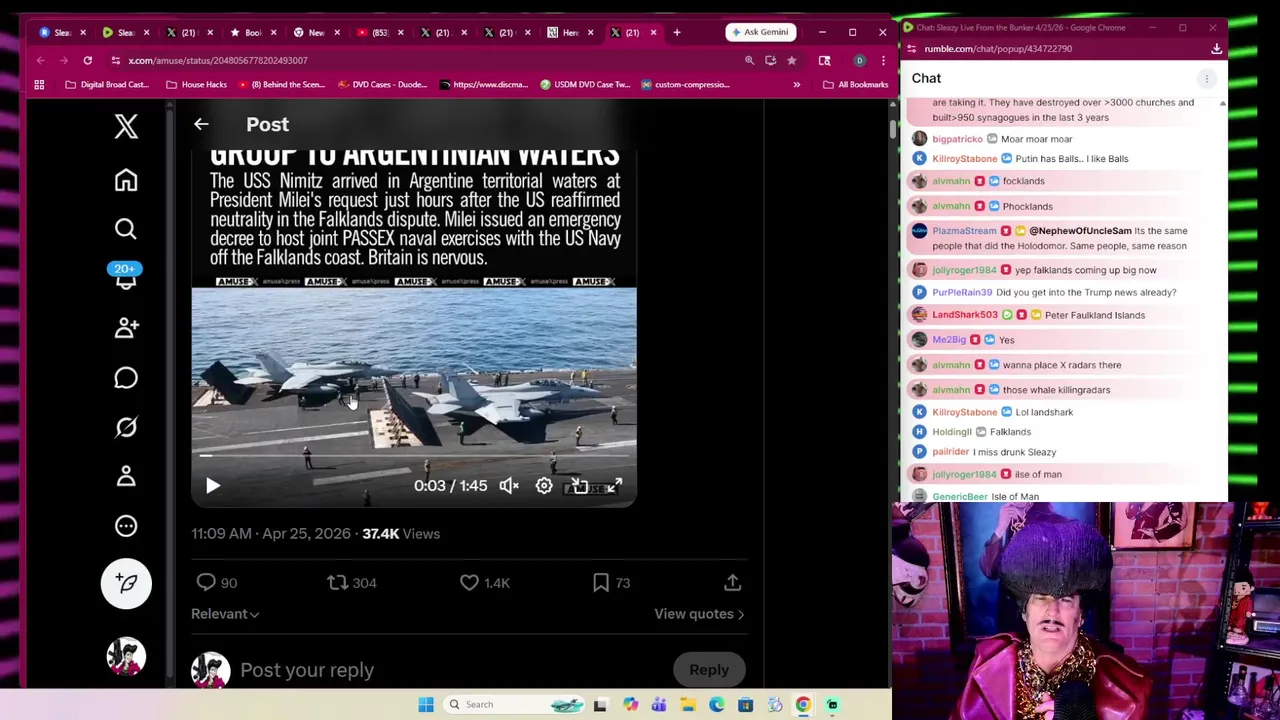Expand the Relevant sort dropdown
Viewport: 1280px width, 720px height.
pos(225,614)
